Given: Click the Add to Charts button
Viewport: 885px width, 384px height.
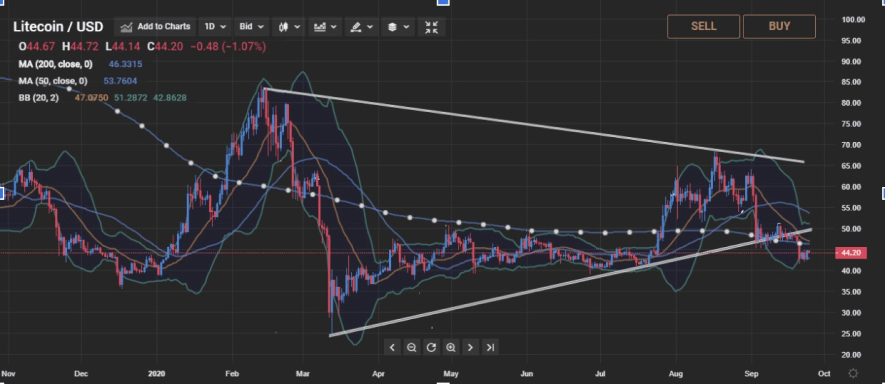Looking at the screenshot, I should click(156, 27).
